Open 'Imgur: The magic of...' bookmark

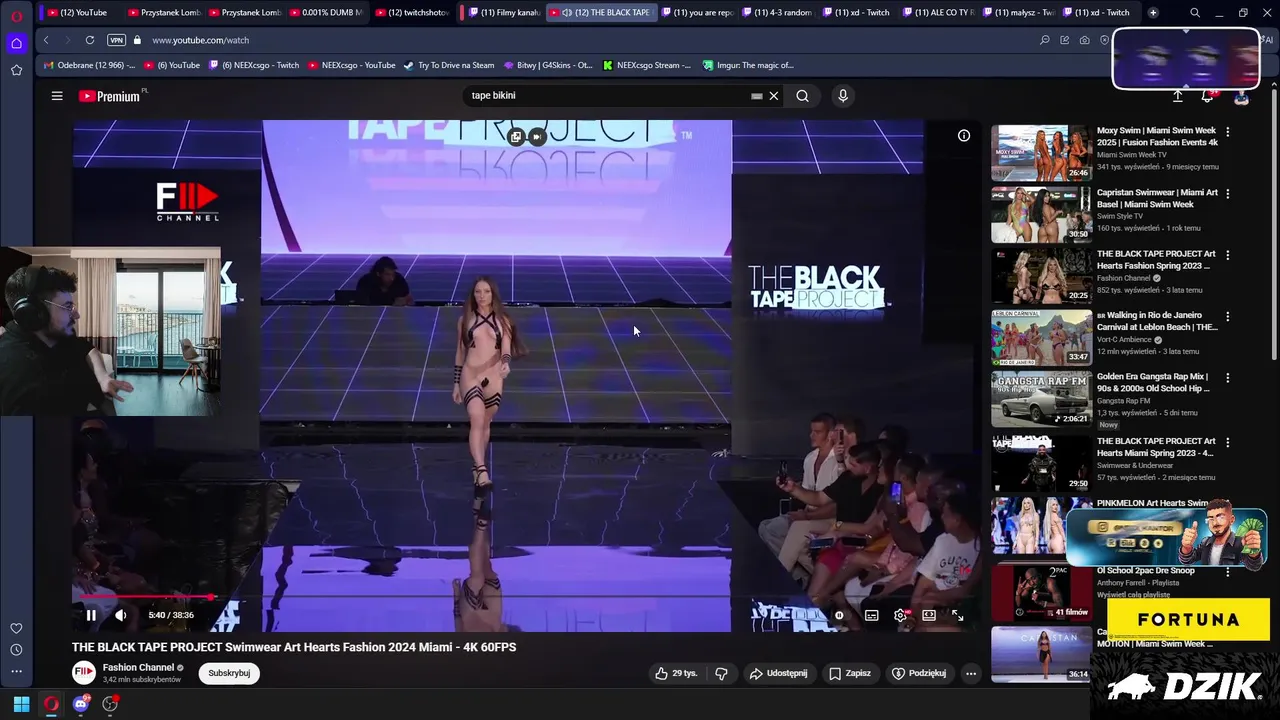point(748,65)
